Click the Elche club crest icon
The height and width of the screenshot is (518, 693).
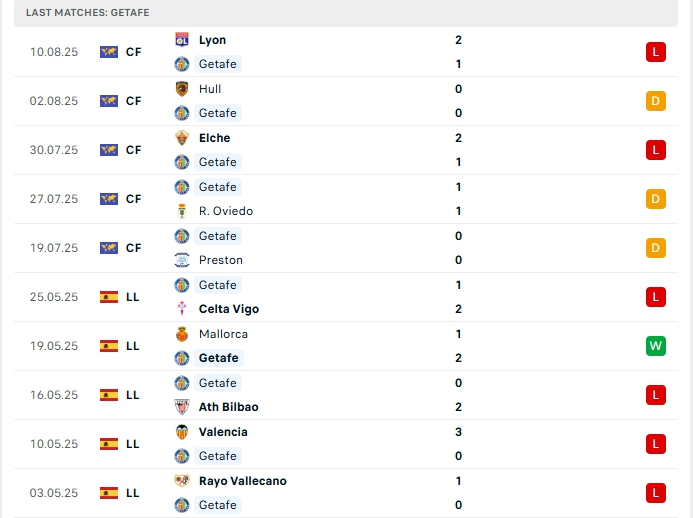182,138
